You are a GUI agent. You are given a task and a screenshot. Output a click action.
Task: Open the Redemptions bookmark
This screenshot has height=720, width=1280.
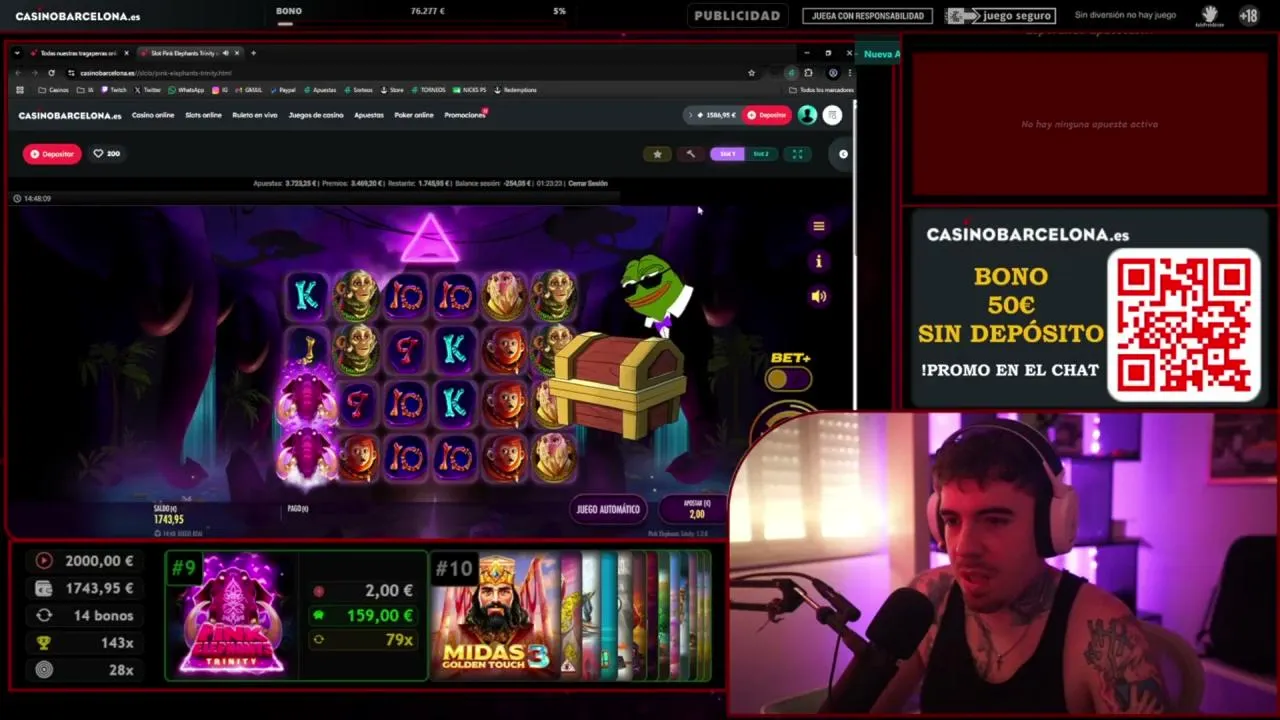click(x=515, y=90)
